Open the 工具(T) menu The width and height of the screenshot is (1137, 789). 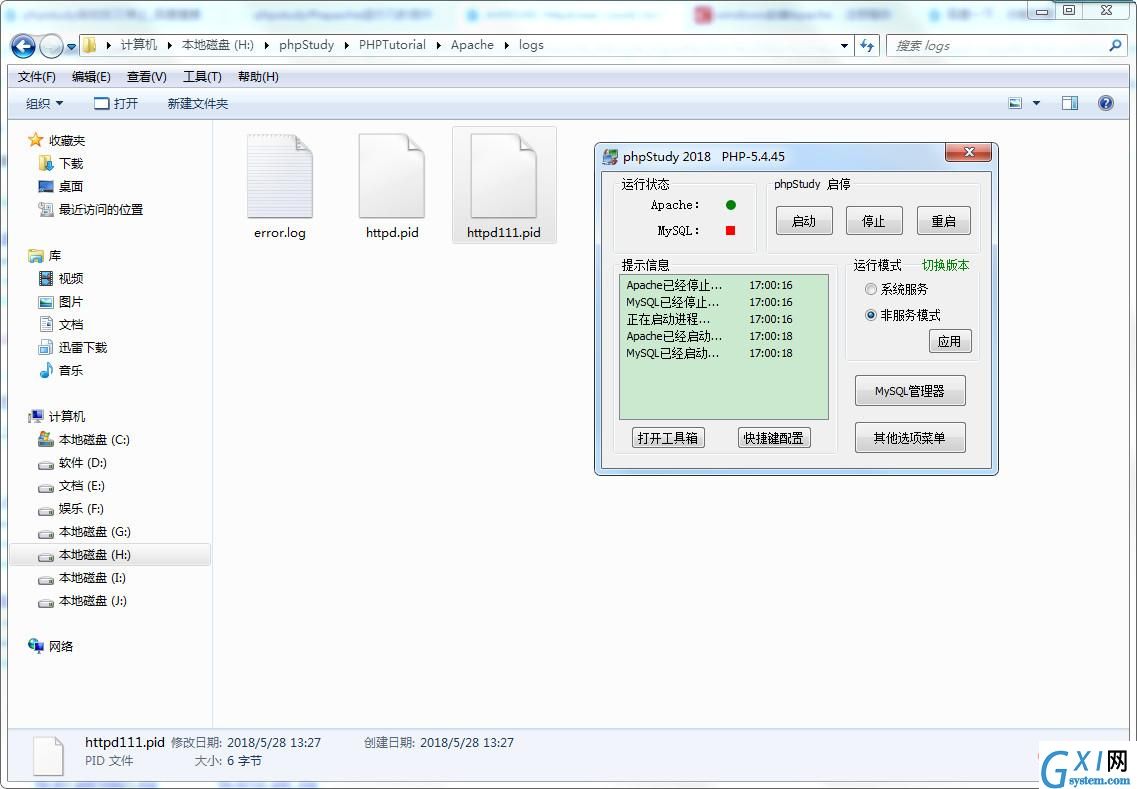click(202, 77)
